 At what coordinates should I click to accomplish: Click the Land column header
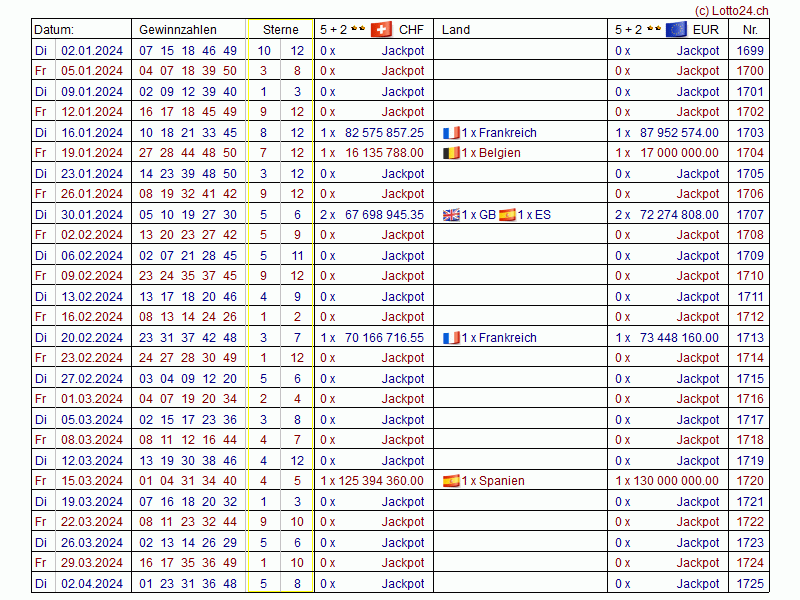456,30
